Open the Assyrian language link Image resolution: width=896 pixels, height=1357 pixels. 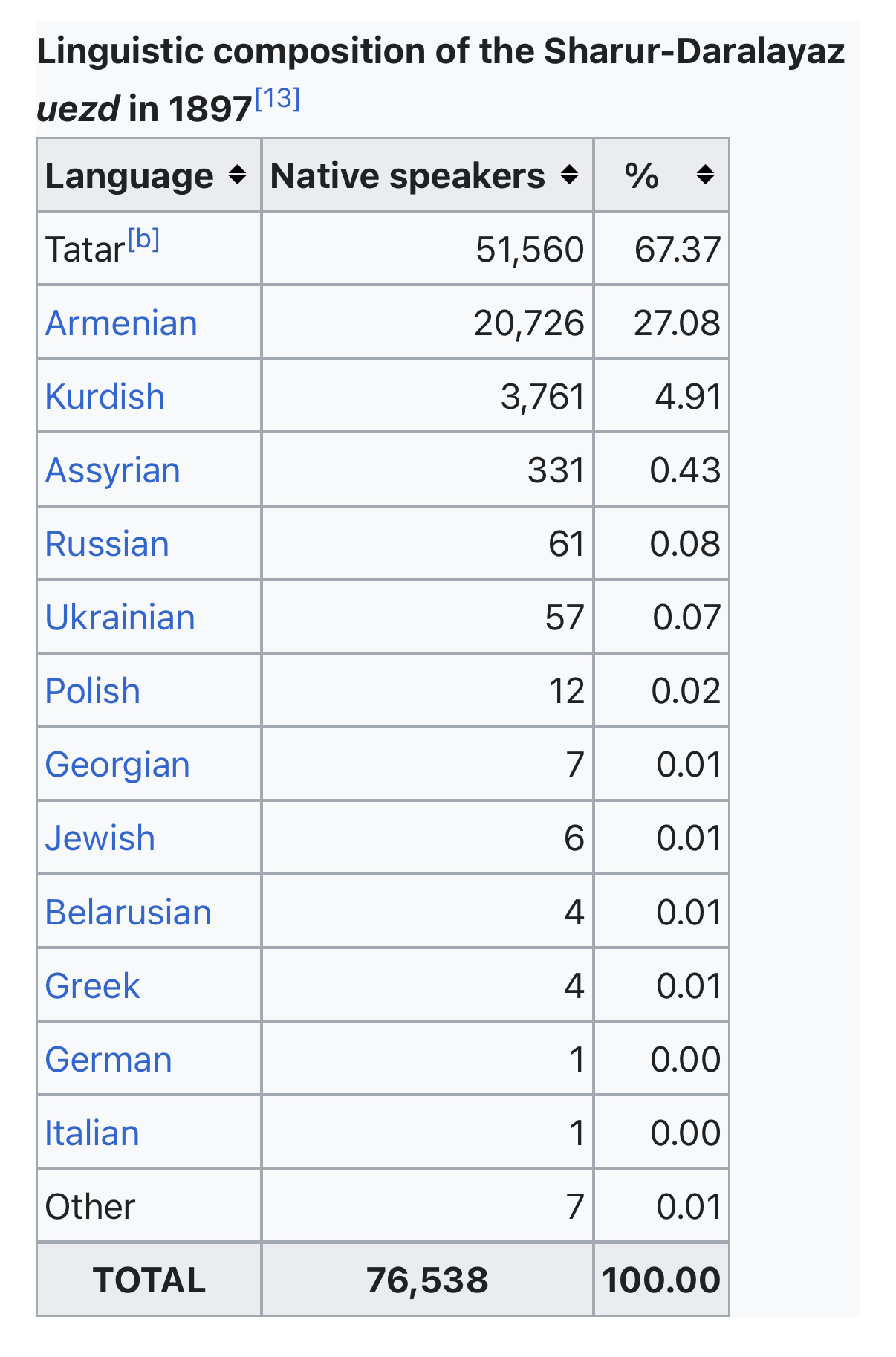click(x=112, y=470)
